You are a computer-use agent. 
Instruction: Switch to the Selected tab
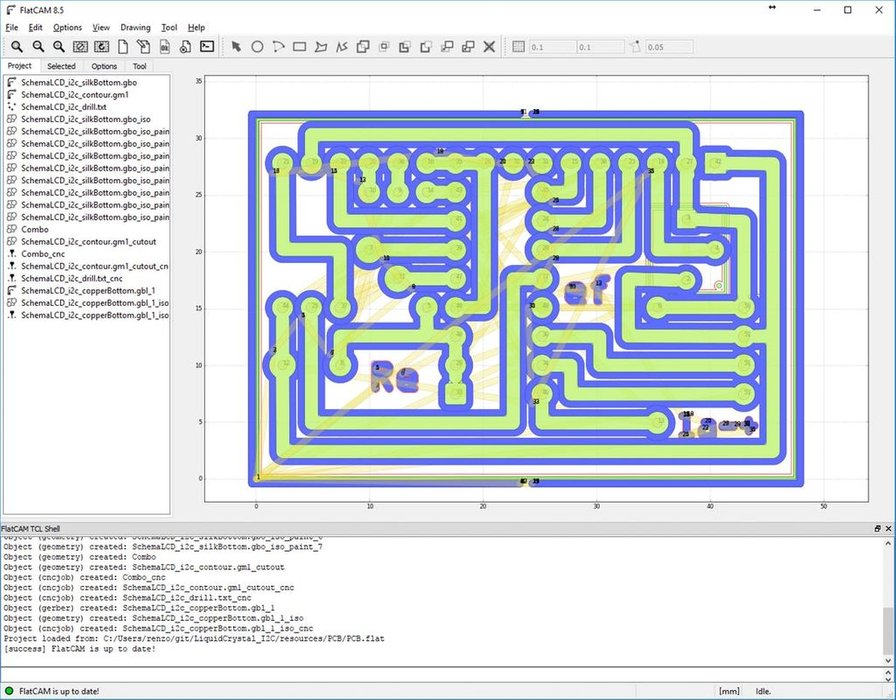[x=61, y=66]
